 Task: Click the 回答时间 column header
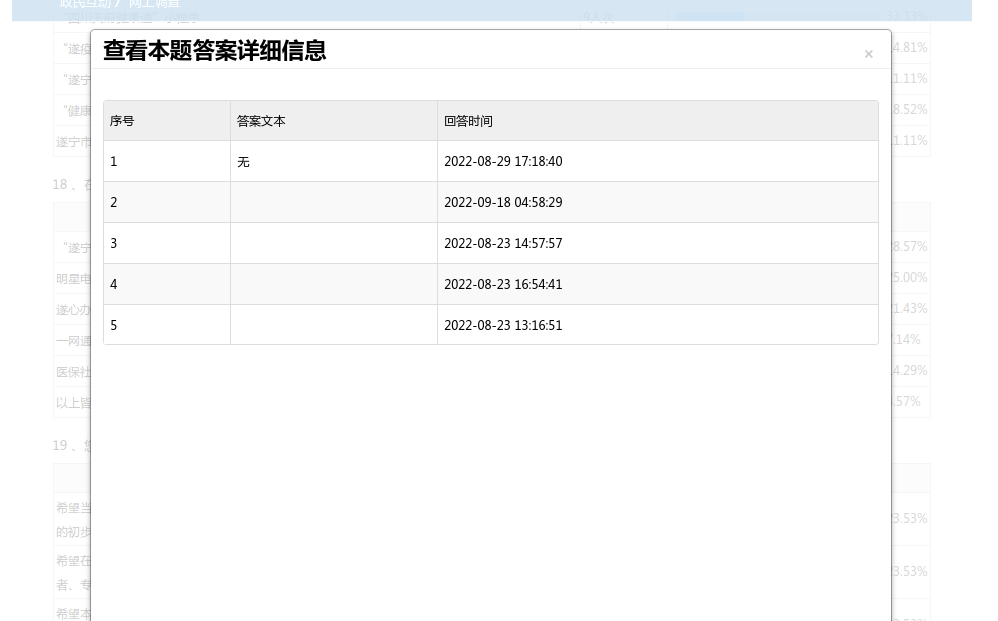coord(468,121)
